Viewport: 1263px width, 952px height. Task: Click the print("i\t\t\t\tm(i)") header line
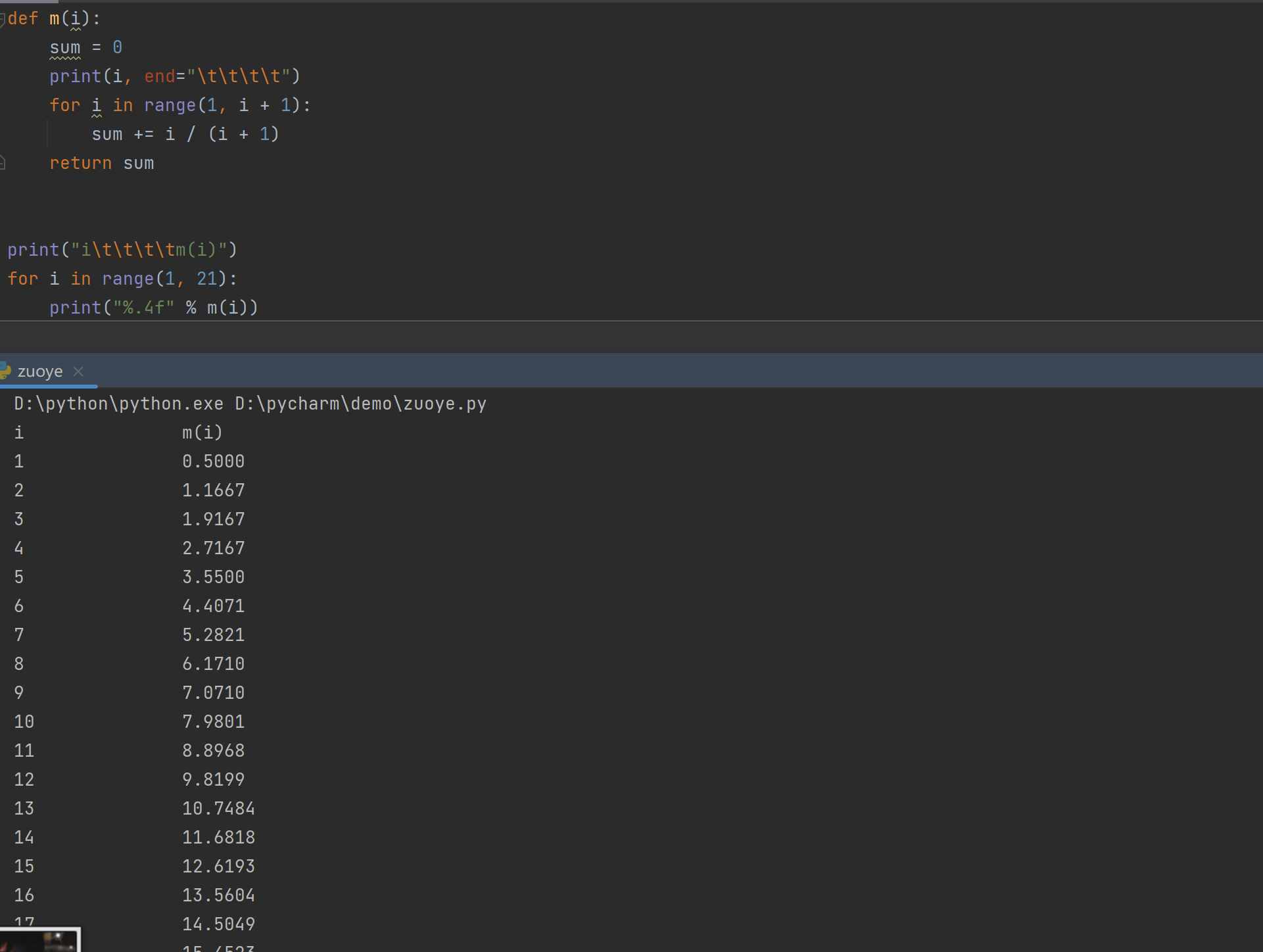coord(122,250)
